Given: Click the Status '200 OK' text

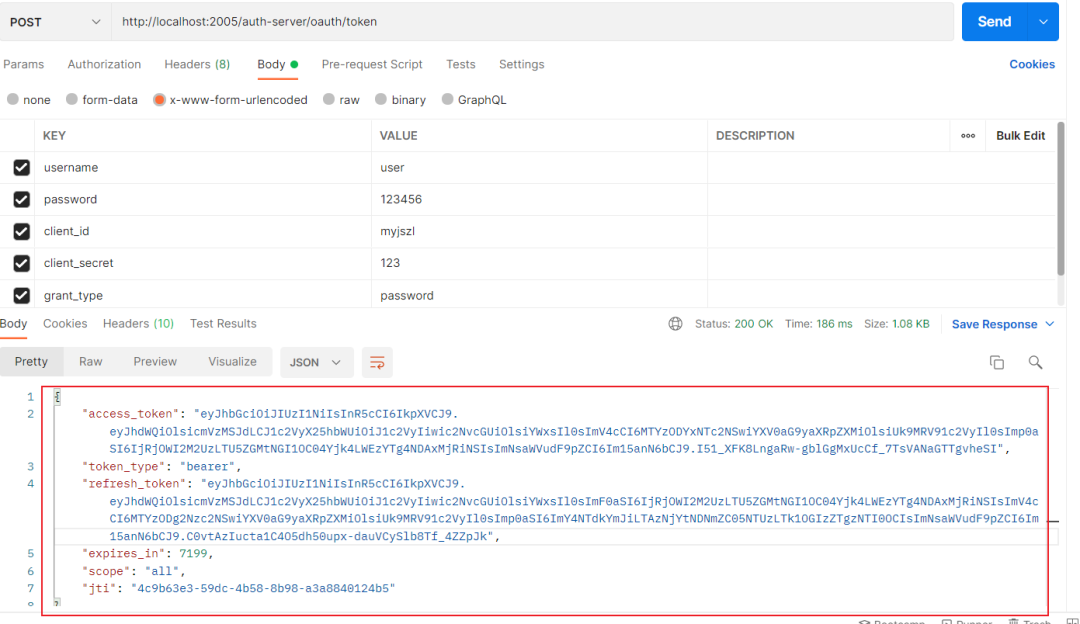Looking at the screenshot, I should pos(754,324).
